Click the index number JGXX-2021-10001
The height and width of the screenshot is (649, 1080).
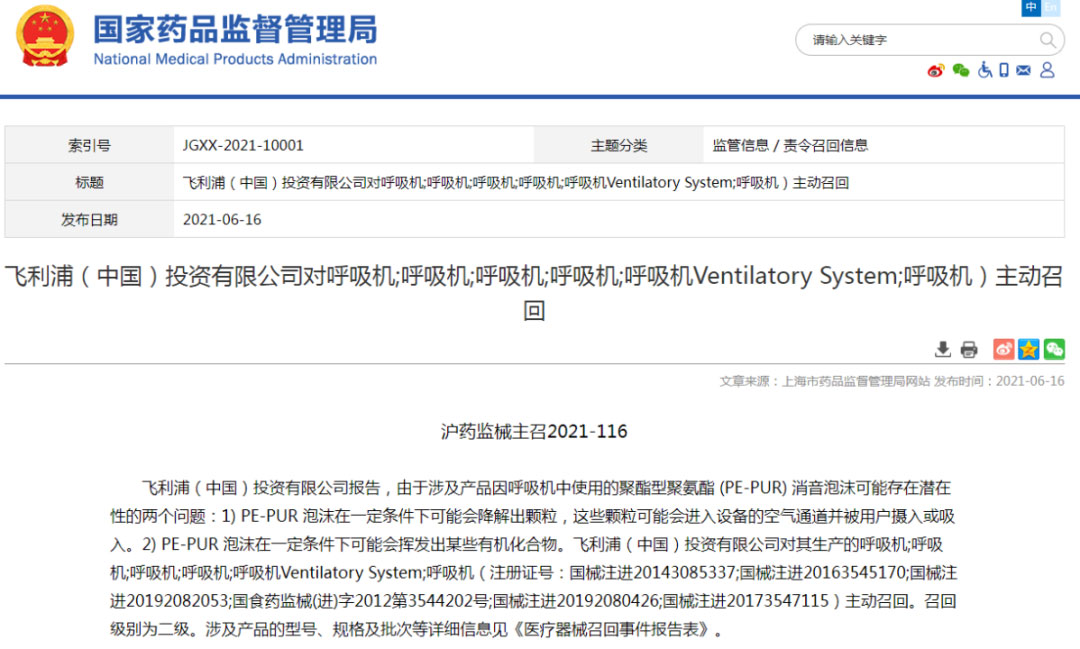click(243, 145)
